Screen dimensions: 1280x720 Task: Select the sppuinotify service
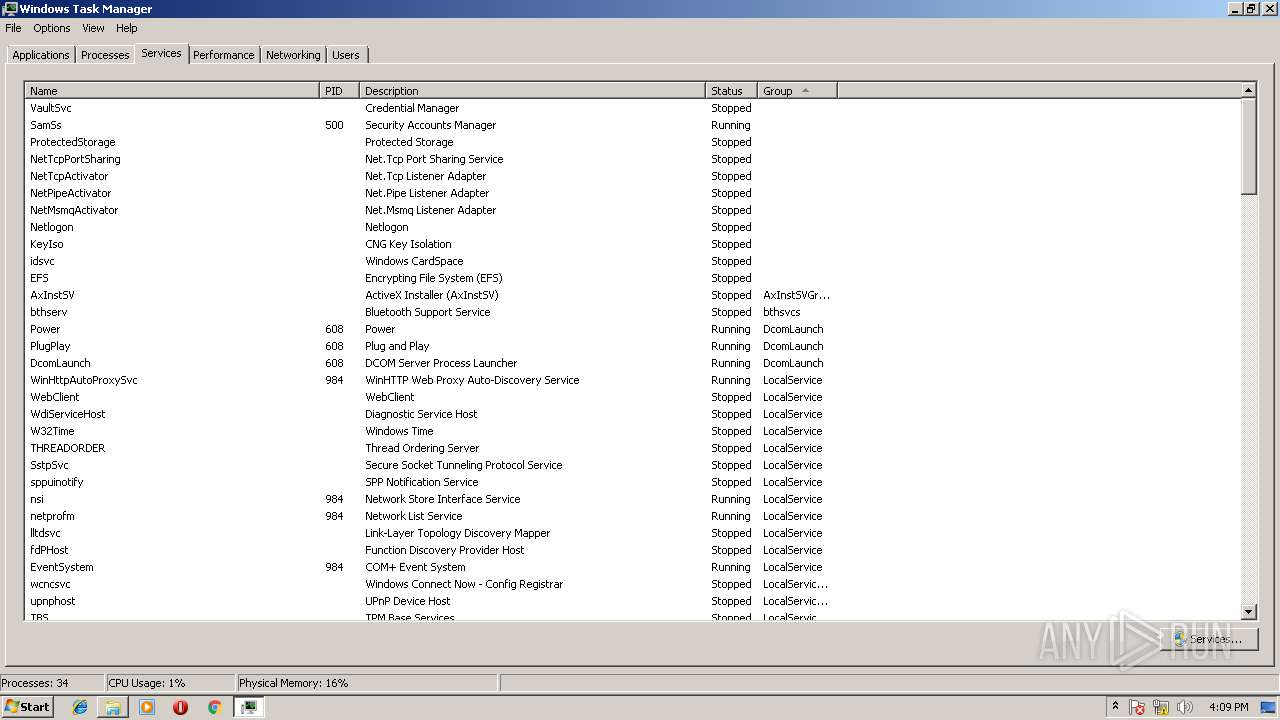57,482
